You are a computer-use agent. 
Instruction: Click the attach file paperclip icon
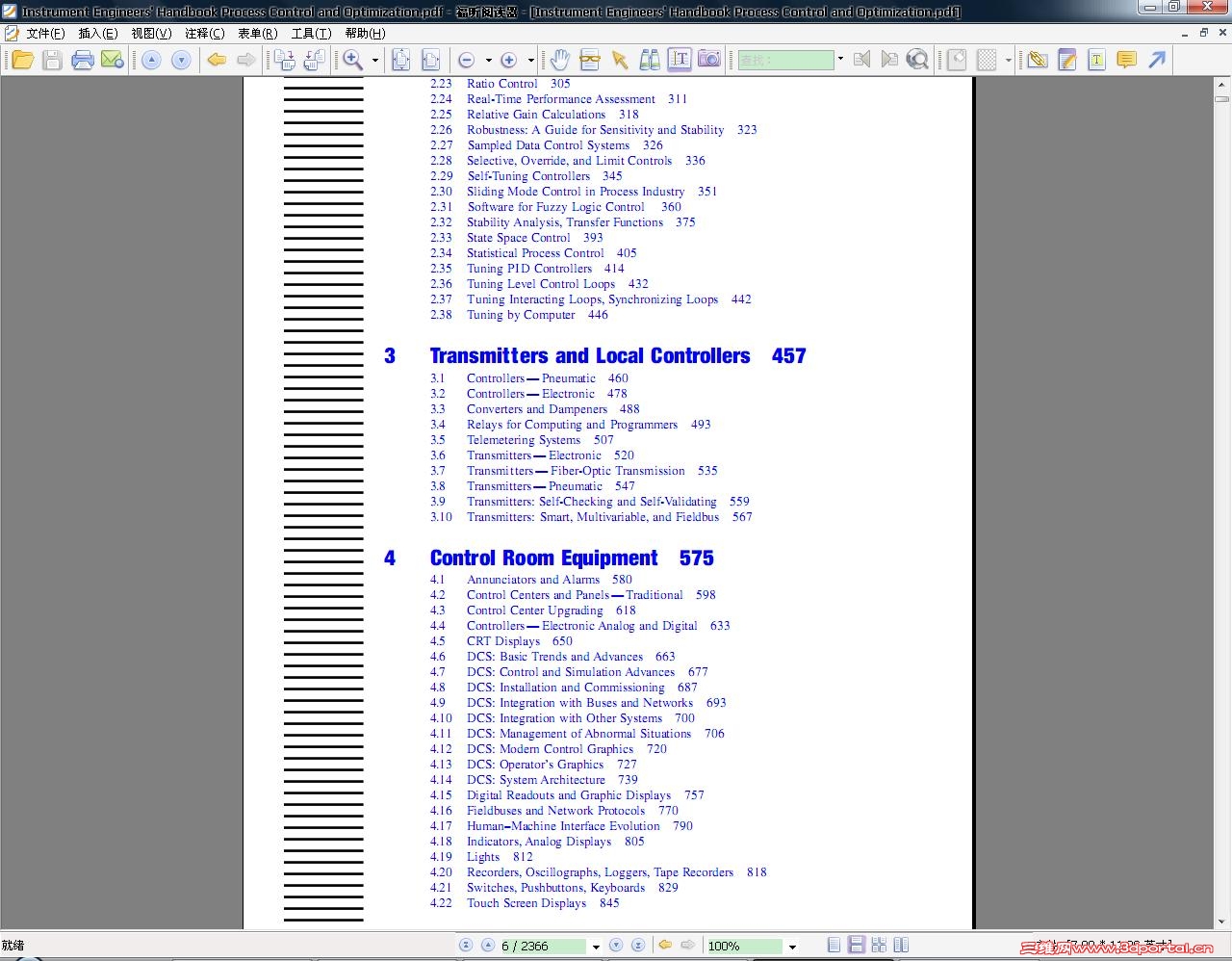[1037, 60]
